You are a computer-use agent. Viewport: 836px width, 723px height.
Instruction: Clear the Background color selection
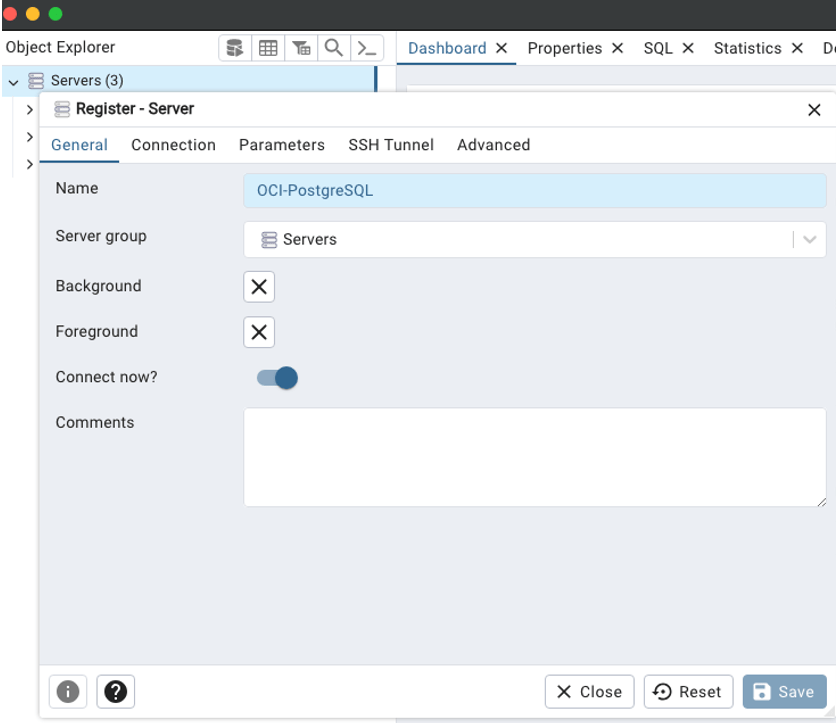pyautogui.click(x=258, y=287)
